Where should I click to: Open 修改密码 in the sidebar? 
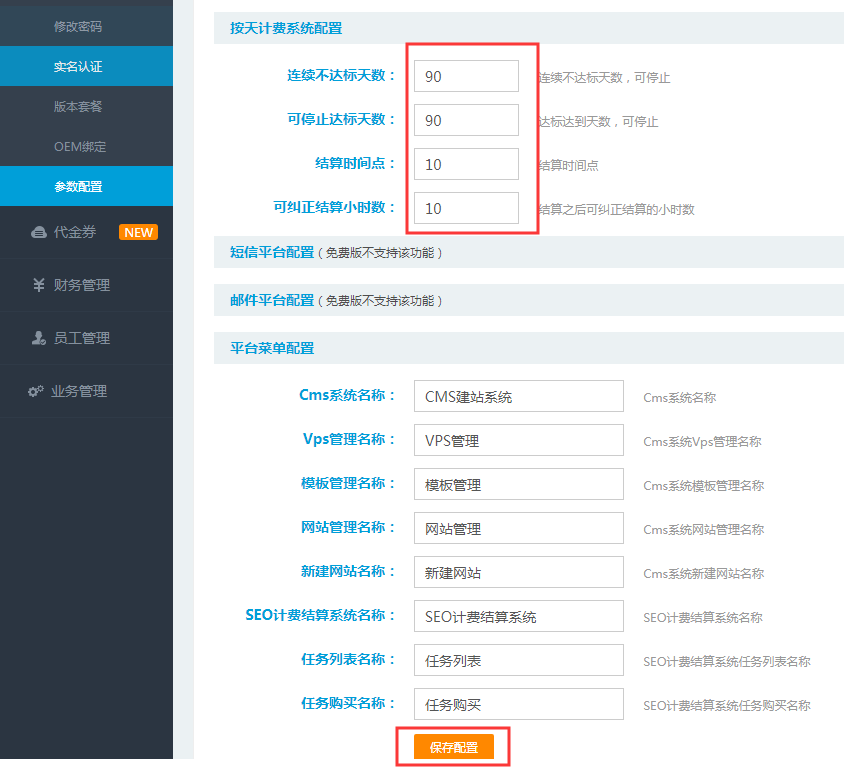tap(78, 26)
